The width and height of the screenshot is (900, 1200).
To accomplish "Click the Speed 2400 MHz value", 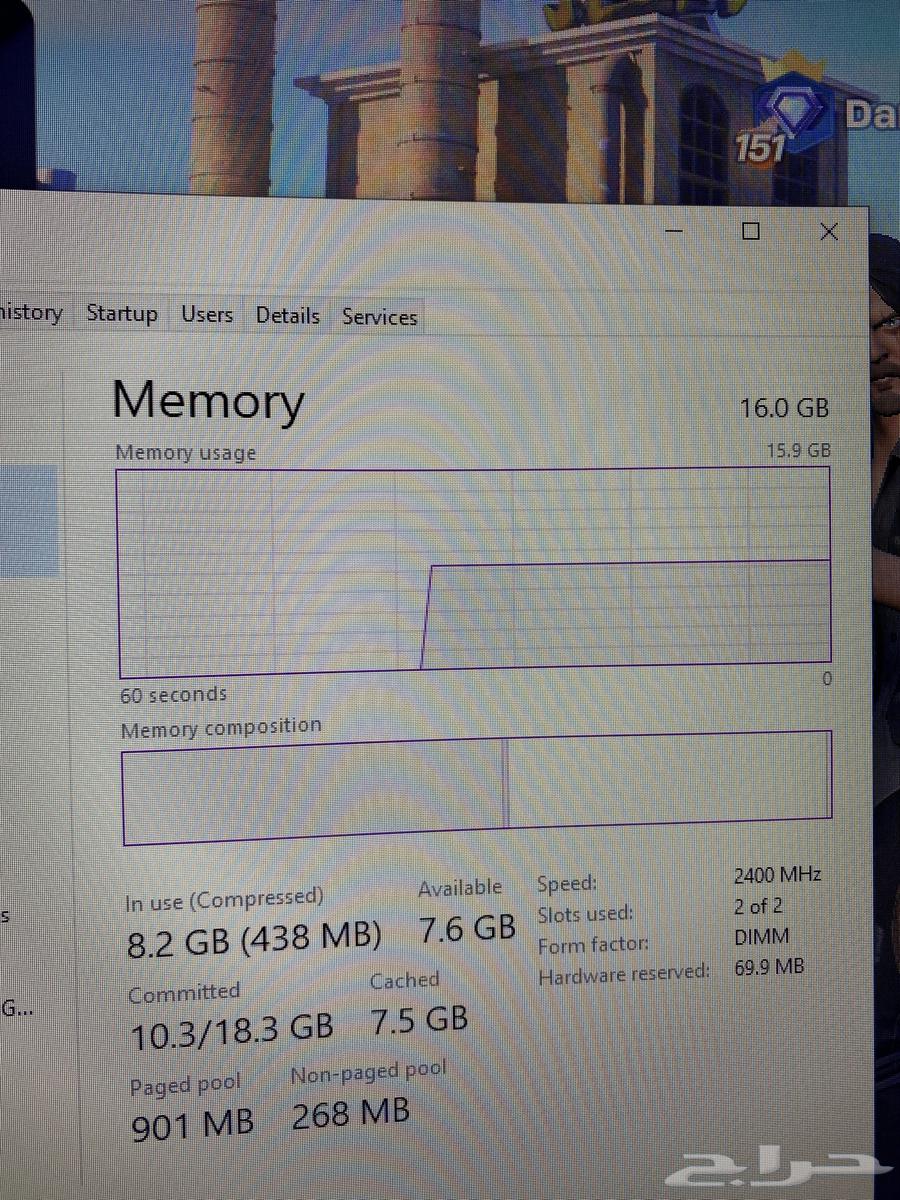I will point(777,875).
